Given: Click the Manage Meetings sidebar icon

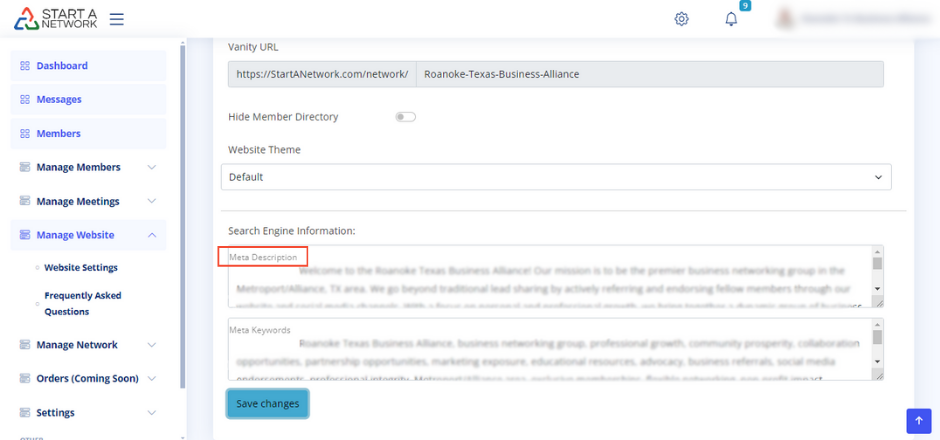Looking at the screenshot, I should tap(25, 202).
